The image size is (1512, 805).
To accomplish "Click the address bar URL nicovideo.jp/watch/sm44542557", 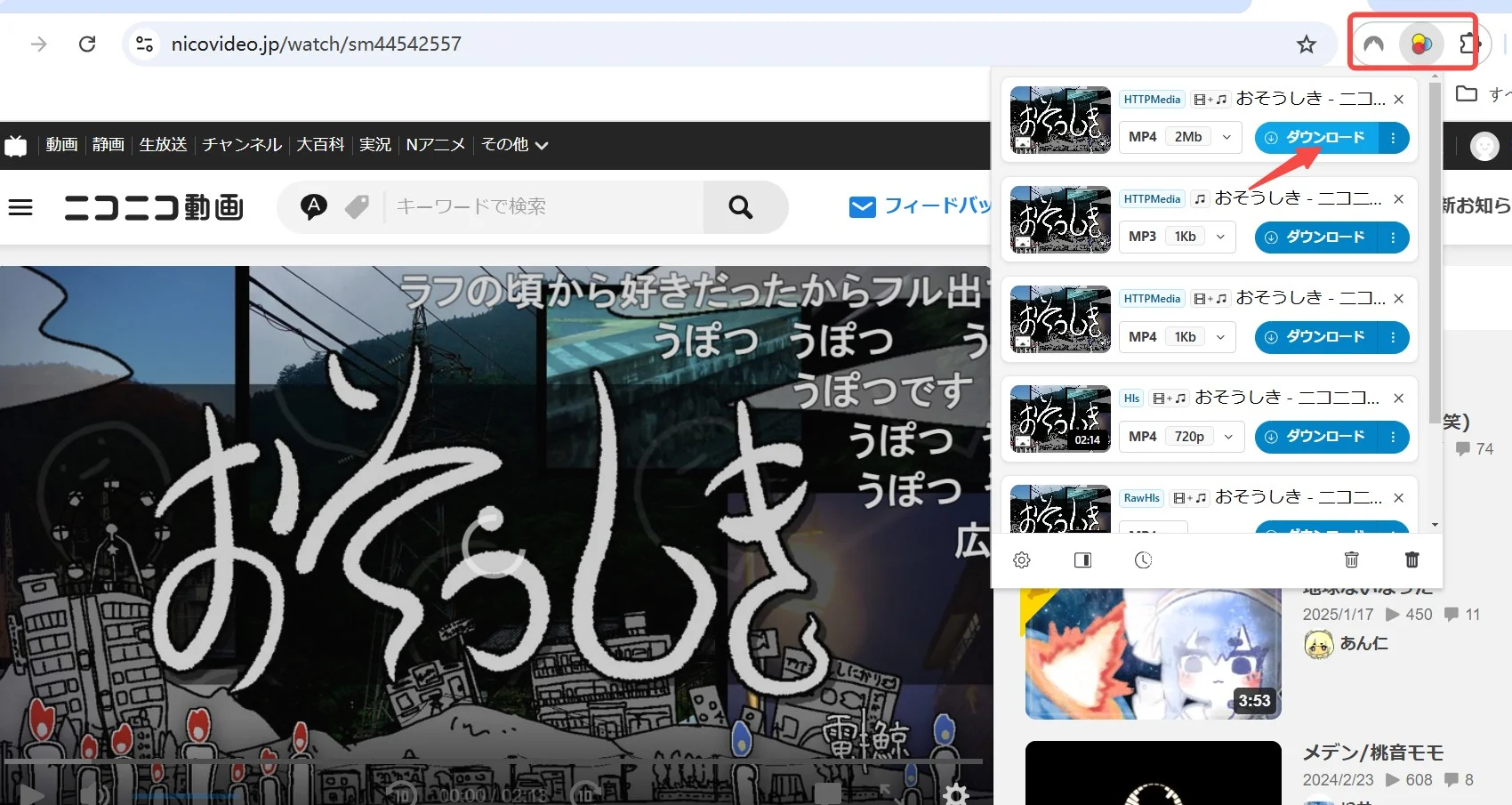I will [x=317, y=44].
